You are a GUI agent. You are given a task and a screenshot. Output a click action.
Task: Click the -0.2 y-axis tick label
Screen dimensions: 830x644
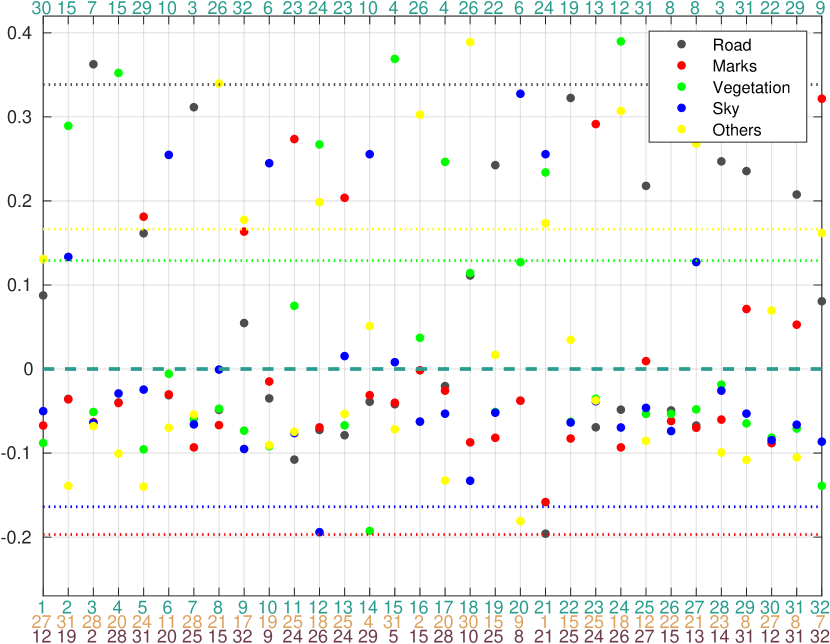tap(16, 537)
